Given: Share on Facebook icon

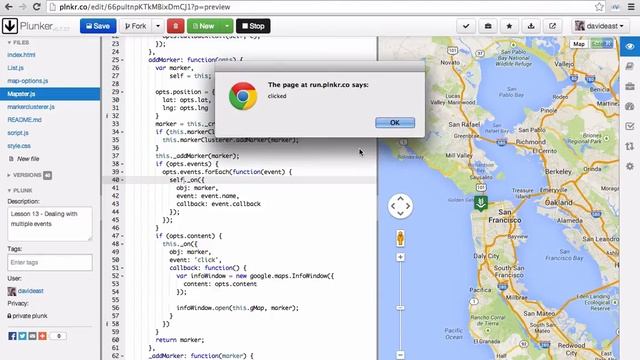Looking at the screenshot, I should (12, 336).
